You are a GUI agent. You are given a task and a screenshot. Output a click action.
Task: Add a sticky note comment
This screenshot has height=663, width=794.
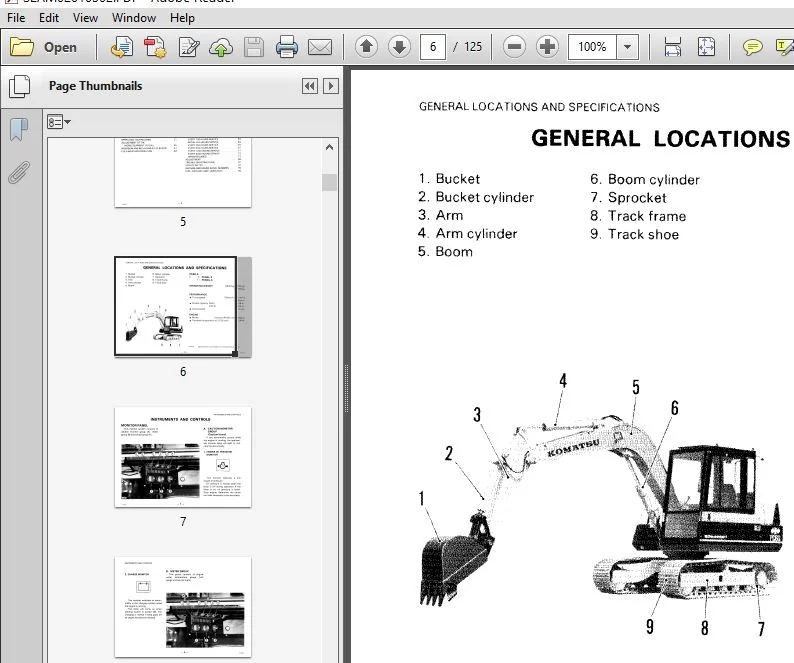[x=752, y=47]
